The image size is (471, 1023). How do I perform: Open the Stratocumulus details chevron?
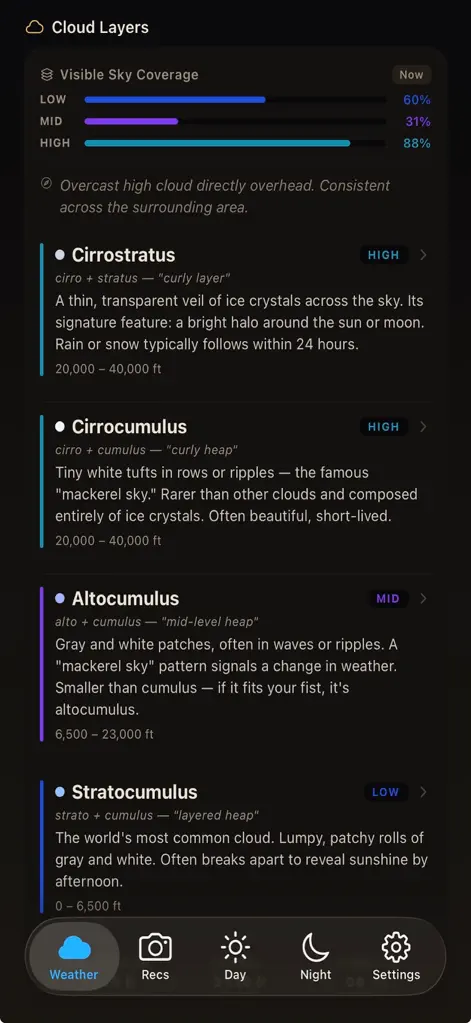[423, 792]
